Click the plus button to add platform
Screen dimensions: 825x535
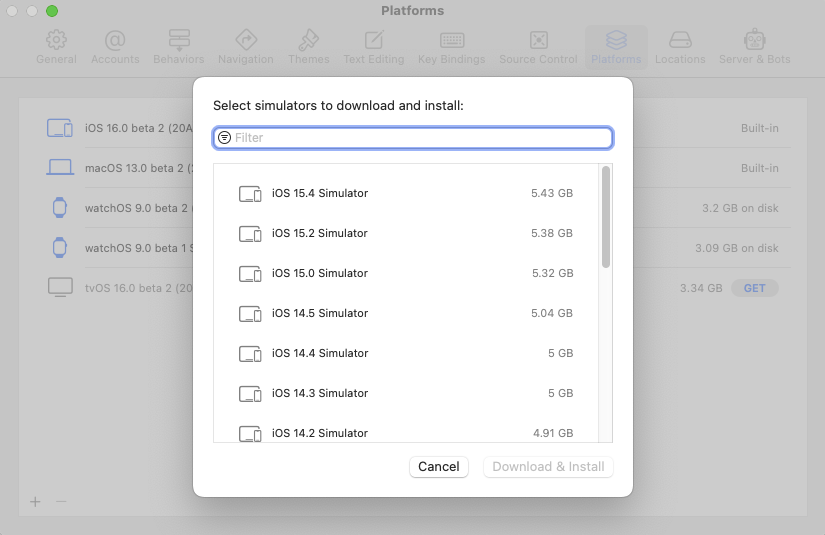click(35, 502)
